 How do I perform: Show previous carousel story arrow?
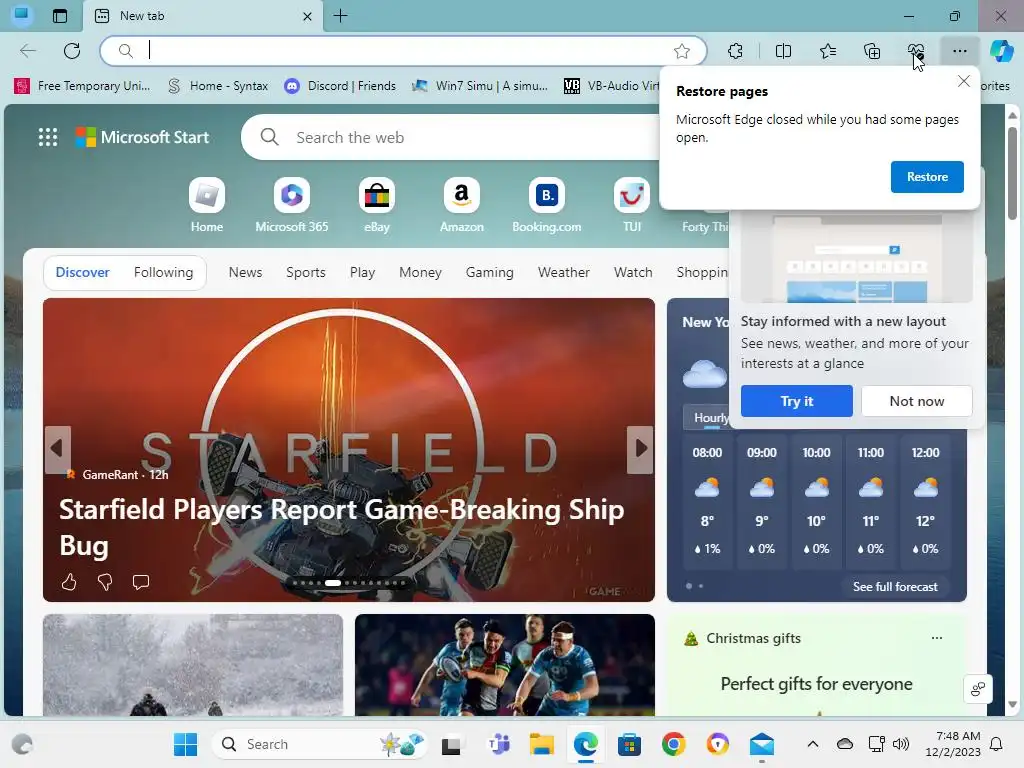(57, 449)
